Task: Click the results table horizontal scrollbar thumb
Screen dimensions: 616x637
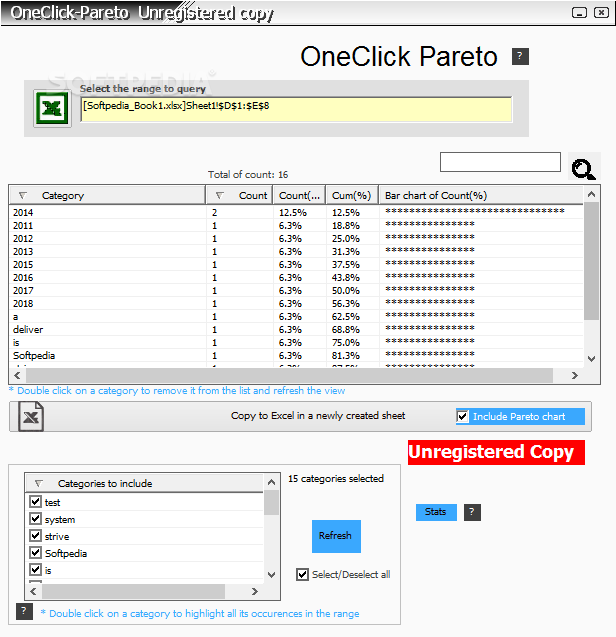Action: click(290, 375)
